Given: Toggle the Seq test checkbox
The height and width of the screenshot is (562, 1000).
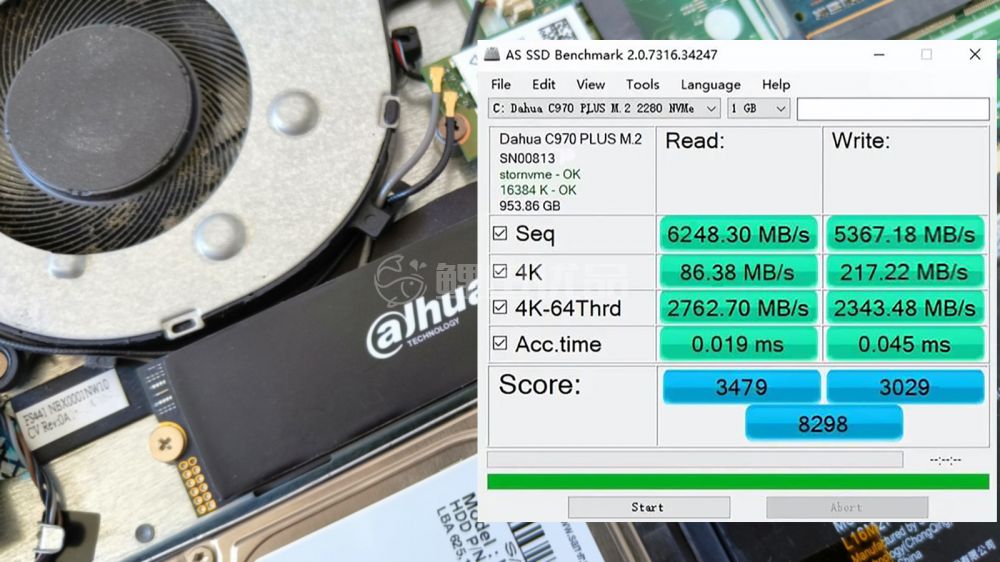Looking at the screenshot, I should pos(500,233).
